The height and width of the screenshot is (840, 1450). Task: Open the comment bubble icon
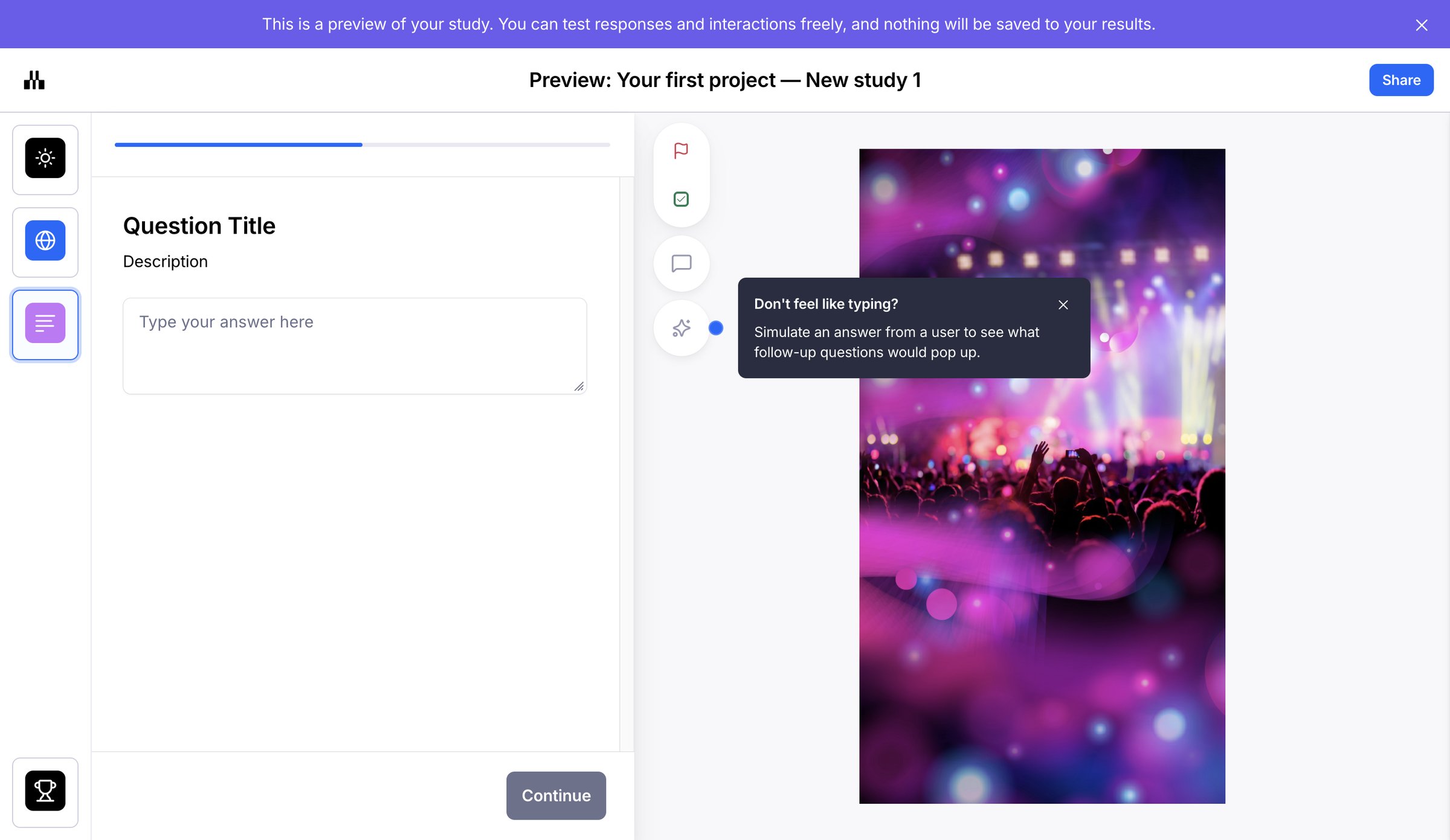click(x=681, y=264)
